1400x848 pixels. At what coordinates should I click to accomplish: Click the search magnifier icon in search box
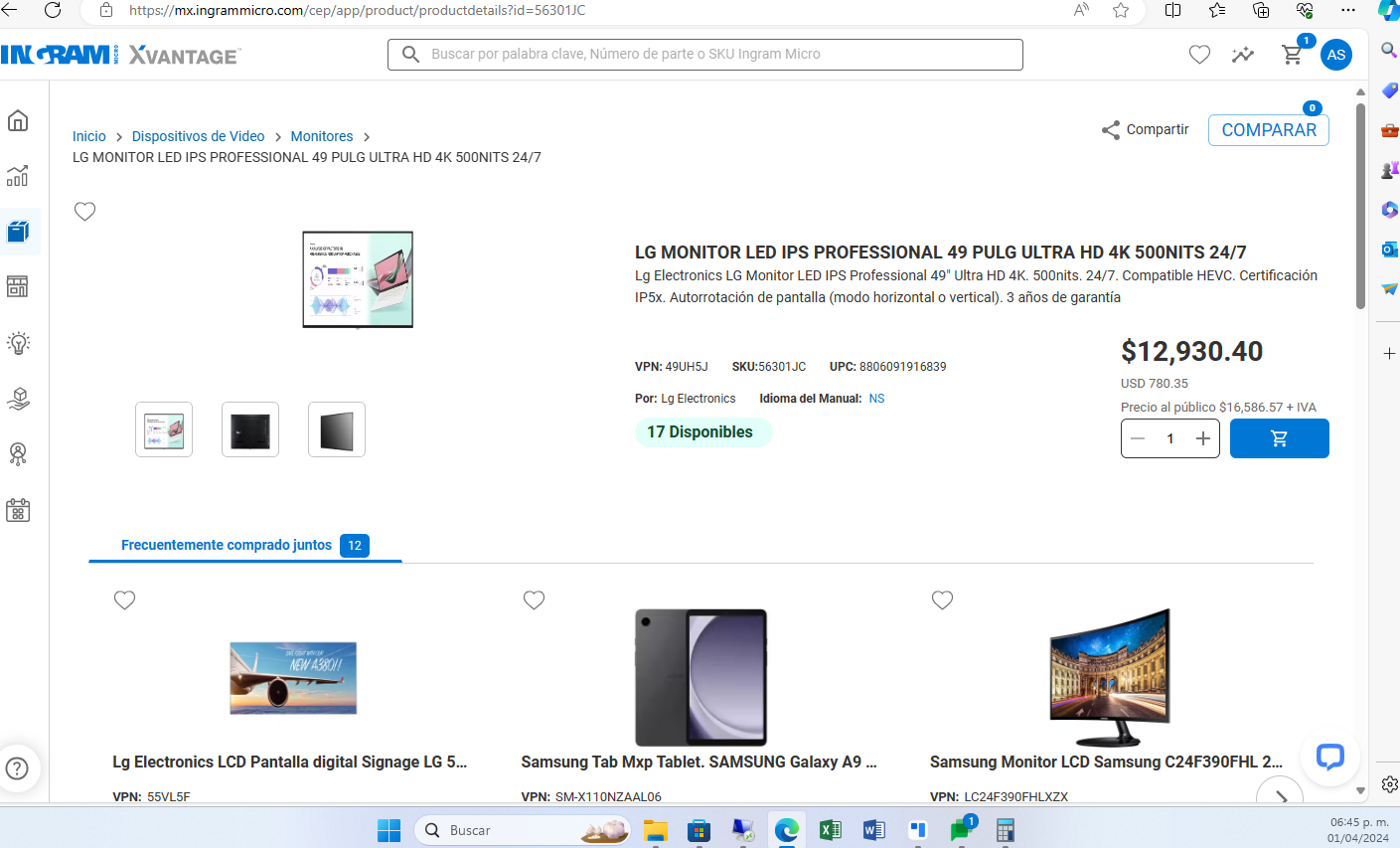tap(410, 55)
